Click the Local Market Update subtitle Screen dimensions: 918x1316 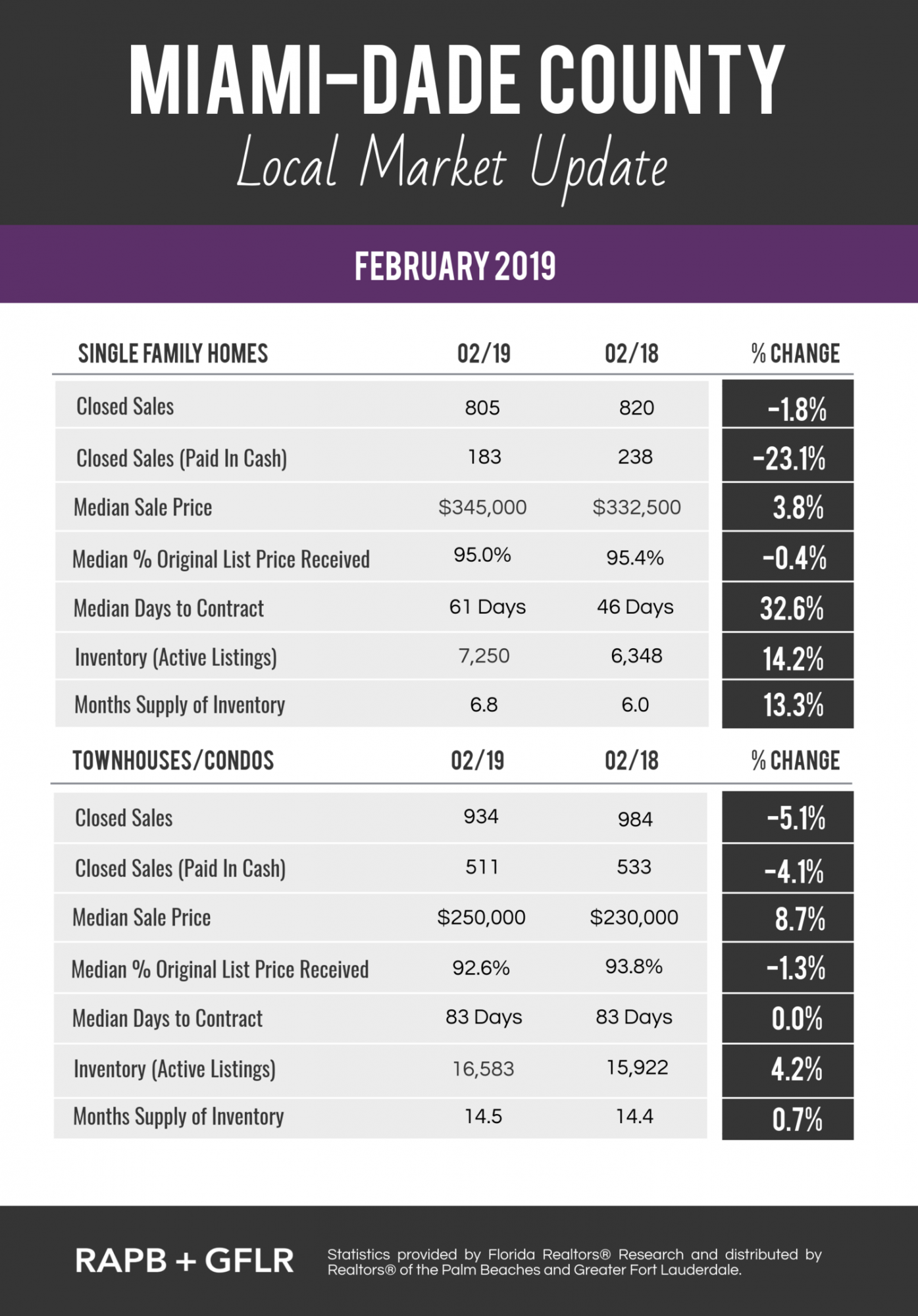point(452,167)
